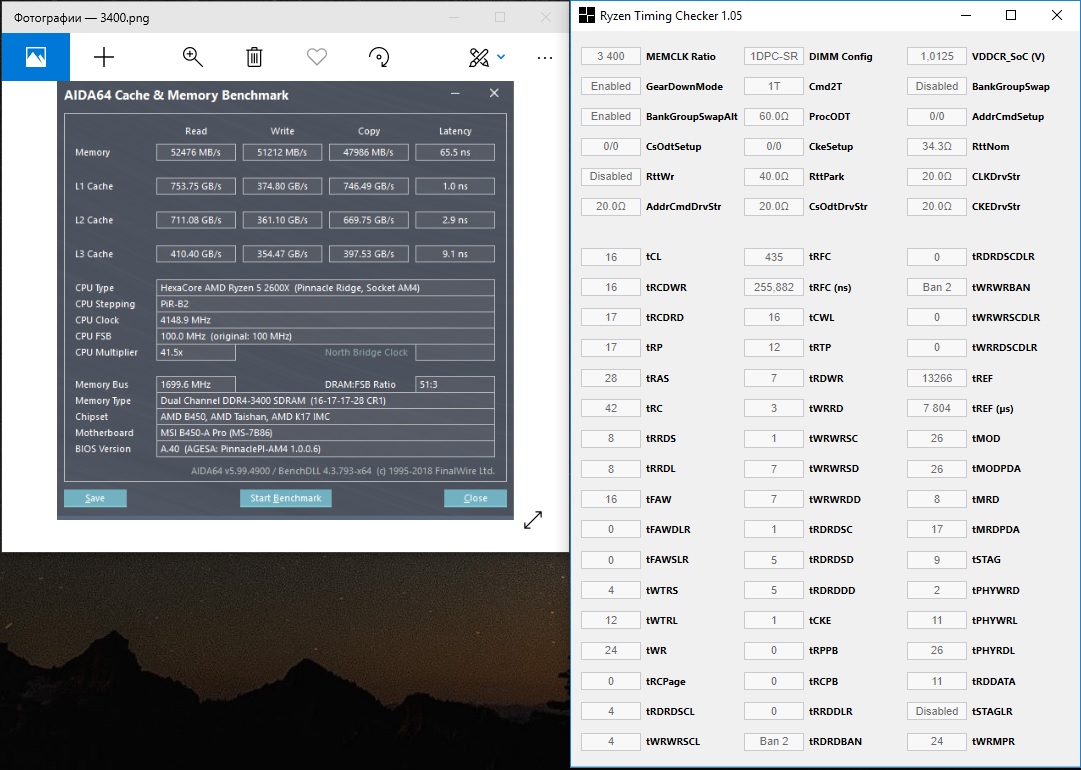Click the tRDRDSCL label text
This screenshot has height=770, width=1081.
670,711
